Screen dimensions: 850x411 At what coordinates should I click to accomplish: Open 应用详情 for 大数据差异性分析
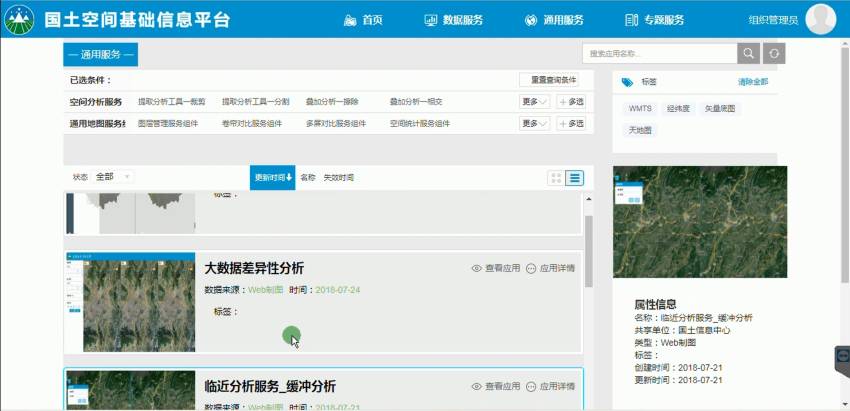[x=531, y=268]
